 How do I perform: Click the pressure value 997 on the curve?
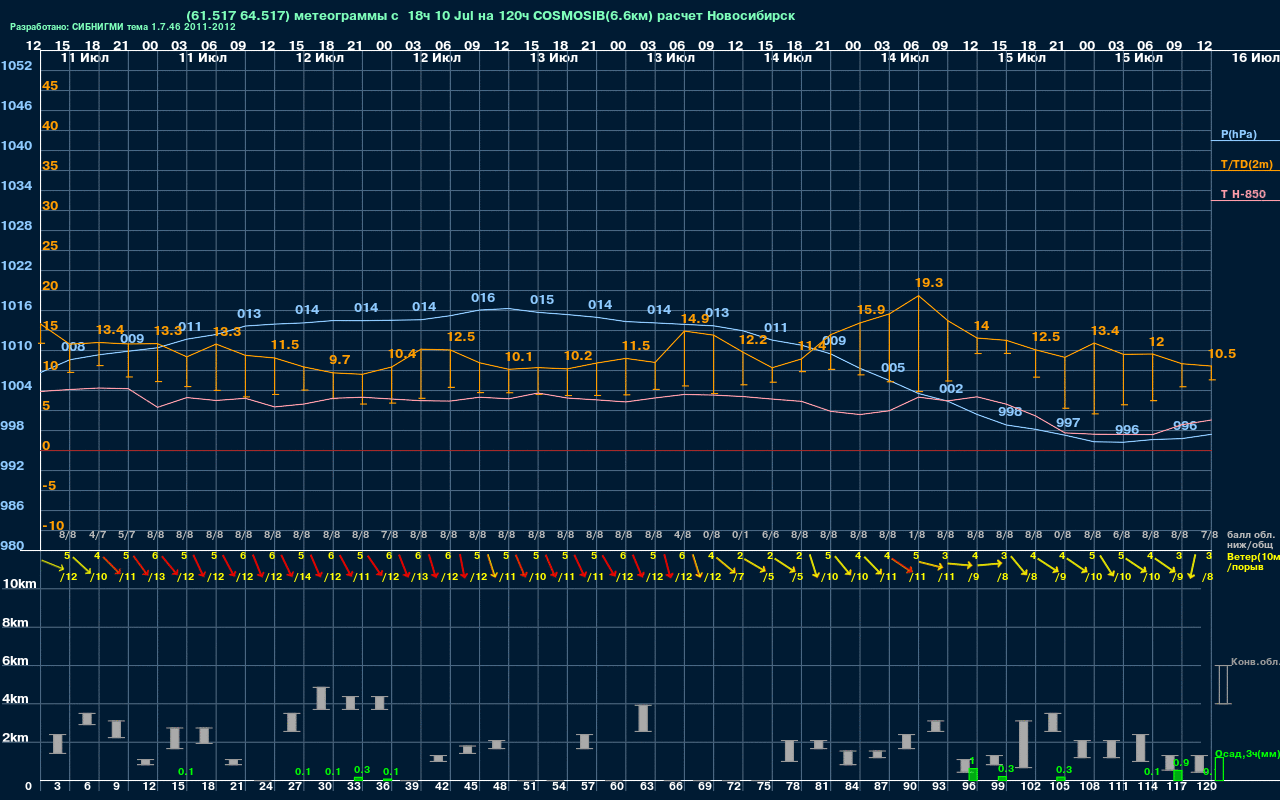tap(1068, 423)
